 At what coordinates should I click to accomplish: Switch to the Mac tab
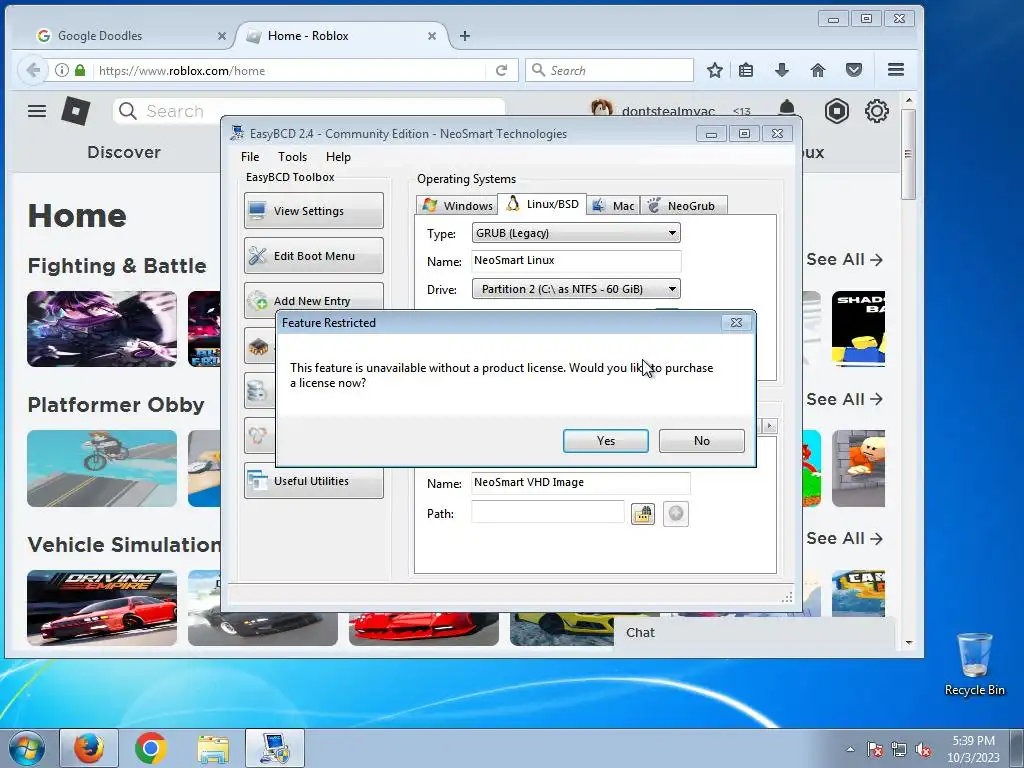tap(613, 206)
